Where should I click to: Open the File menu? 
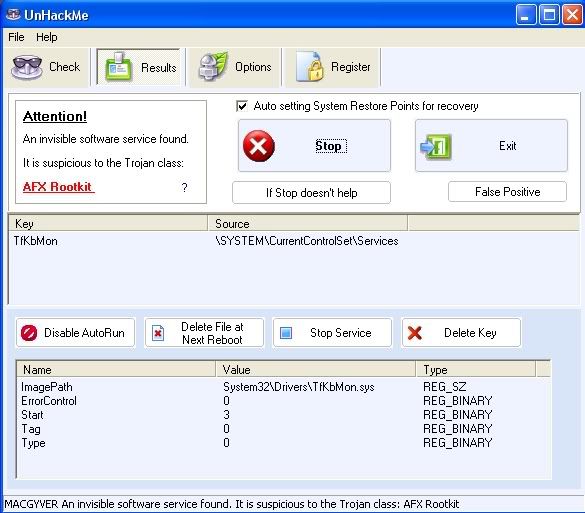[16, 37]
